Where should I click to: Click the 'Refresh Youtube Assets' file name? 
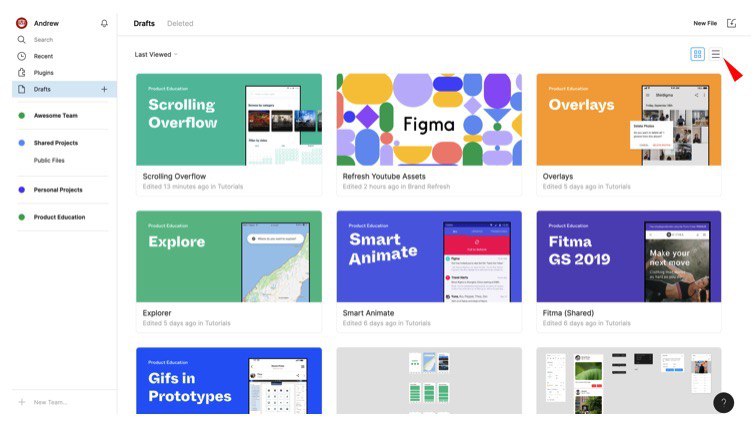(x=384, y=177)
